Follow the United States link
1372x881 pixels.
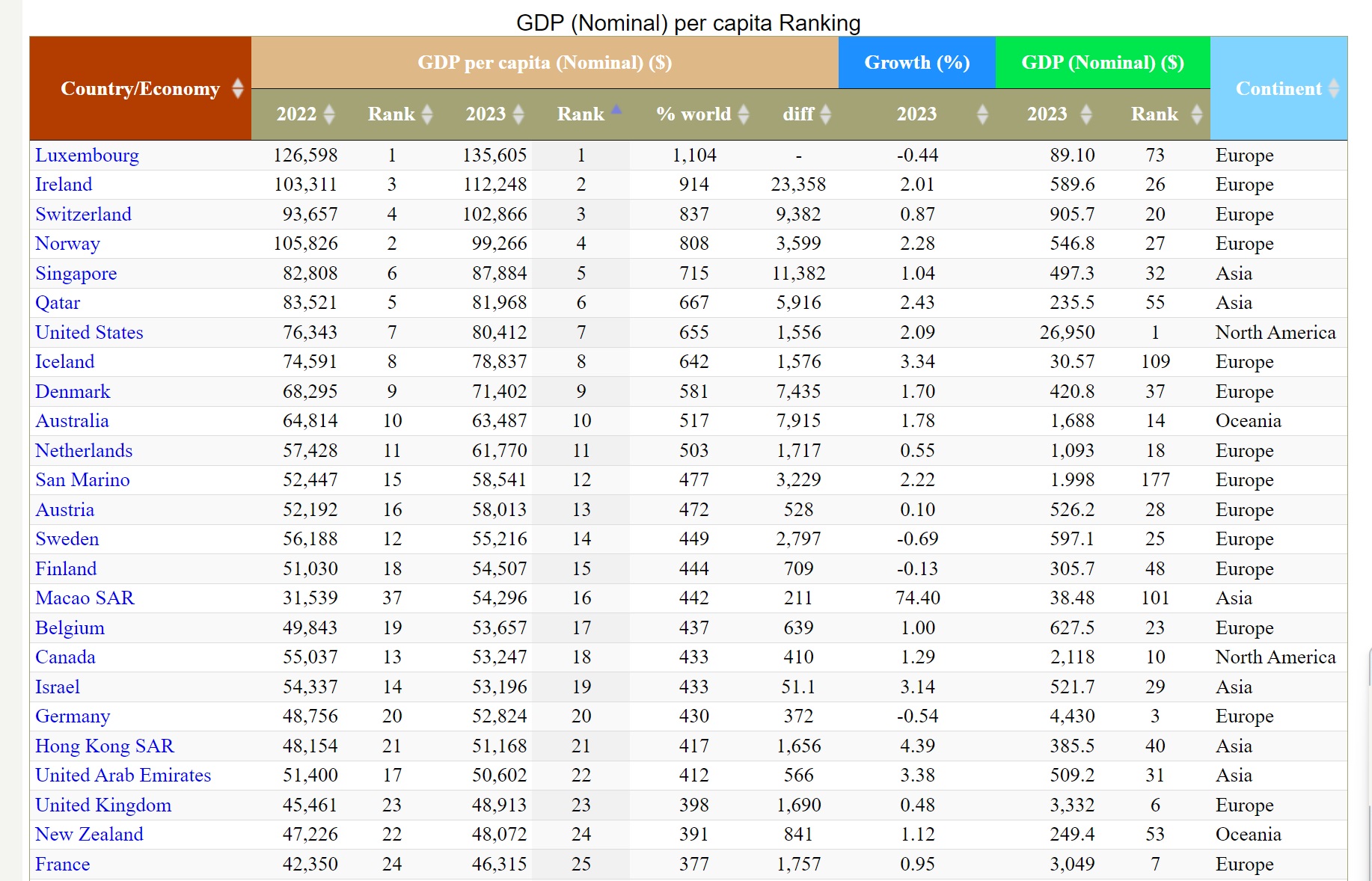pyautogui.click(x=89, y=333)
